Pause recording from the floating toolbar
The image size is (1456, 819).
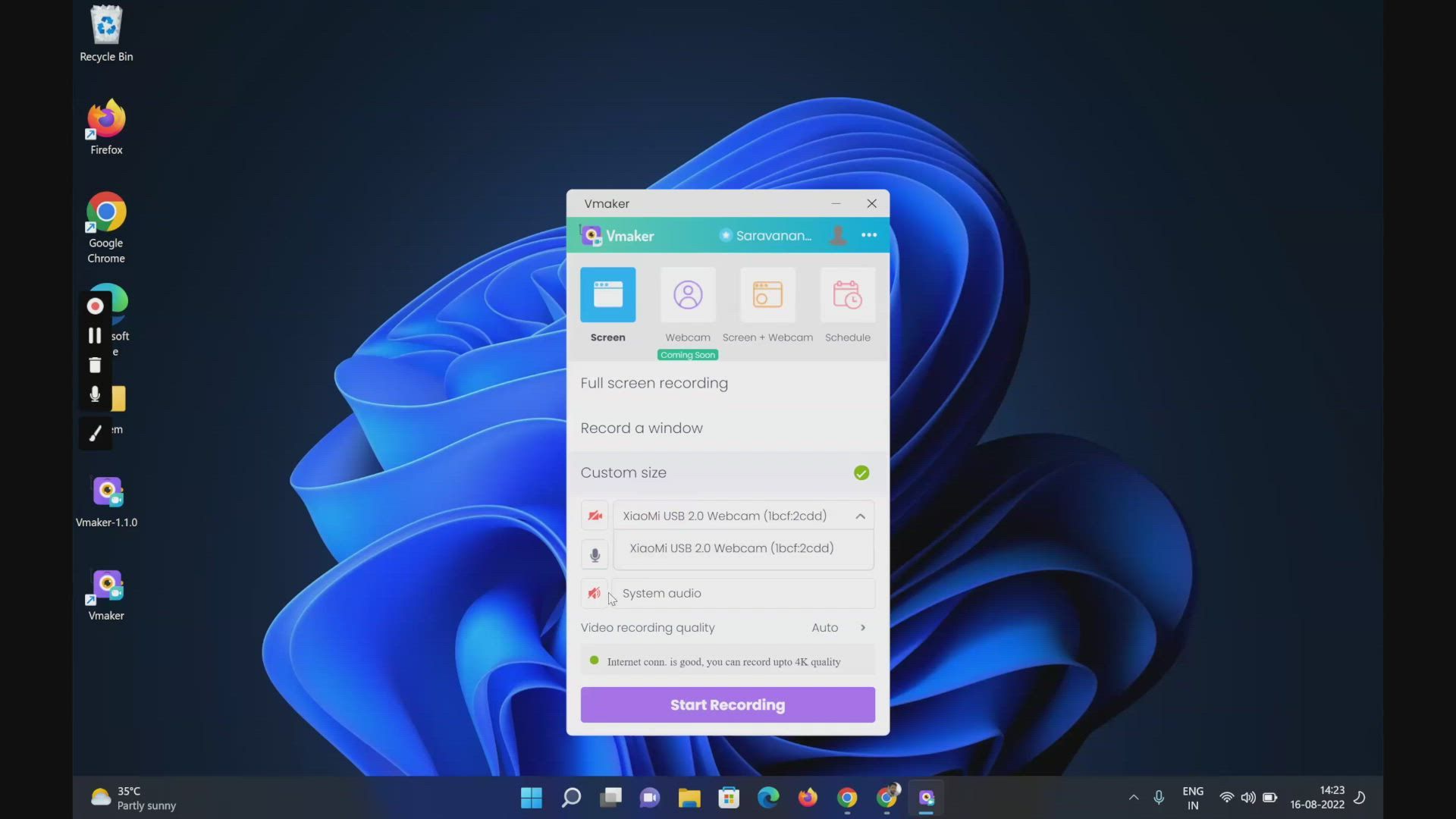[95, 335]
